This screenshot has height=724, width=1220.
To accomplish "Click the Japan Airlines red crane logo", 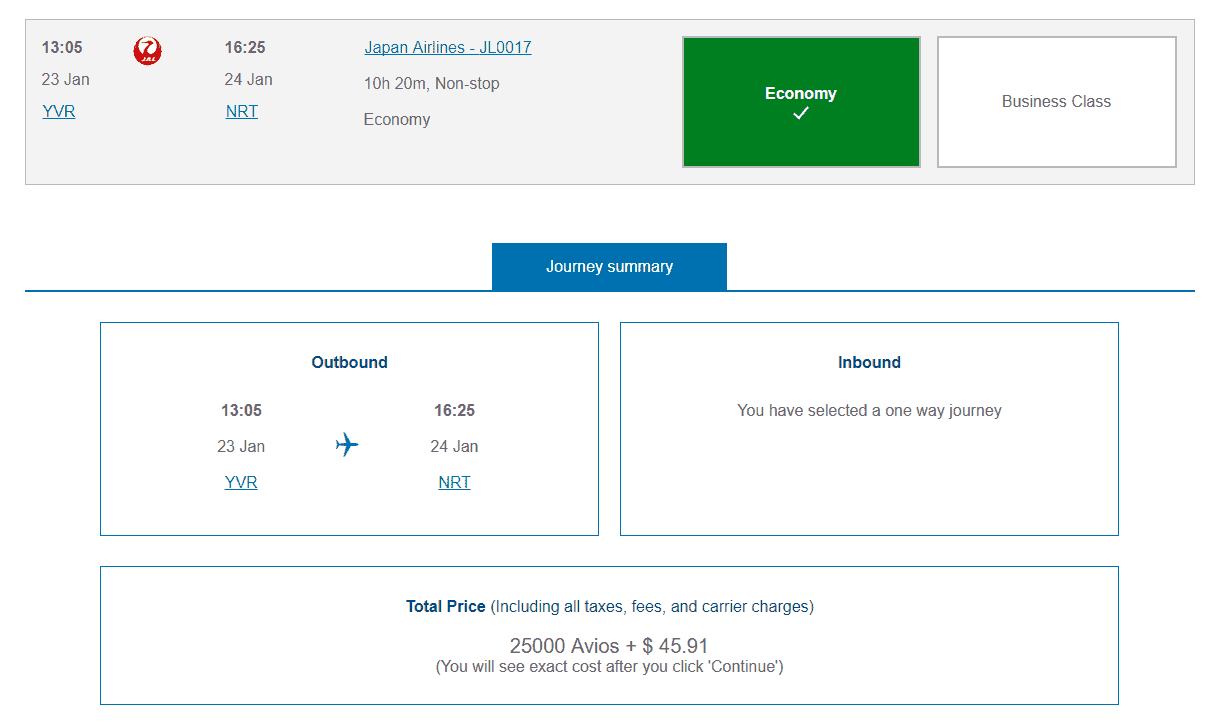I will (148, 50).
